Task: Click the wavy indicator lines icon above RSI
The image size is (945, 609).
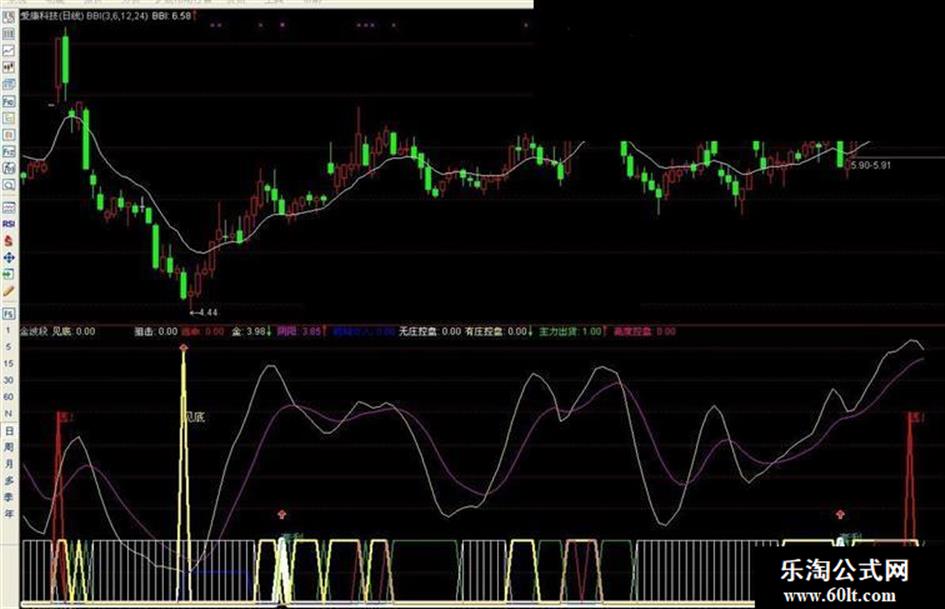Action: (8, 207)
